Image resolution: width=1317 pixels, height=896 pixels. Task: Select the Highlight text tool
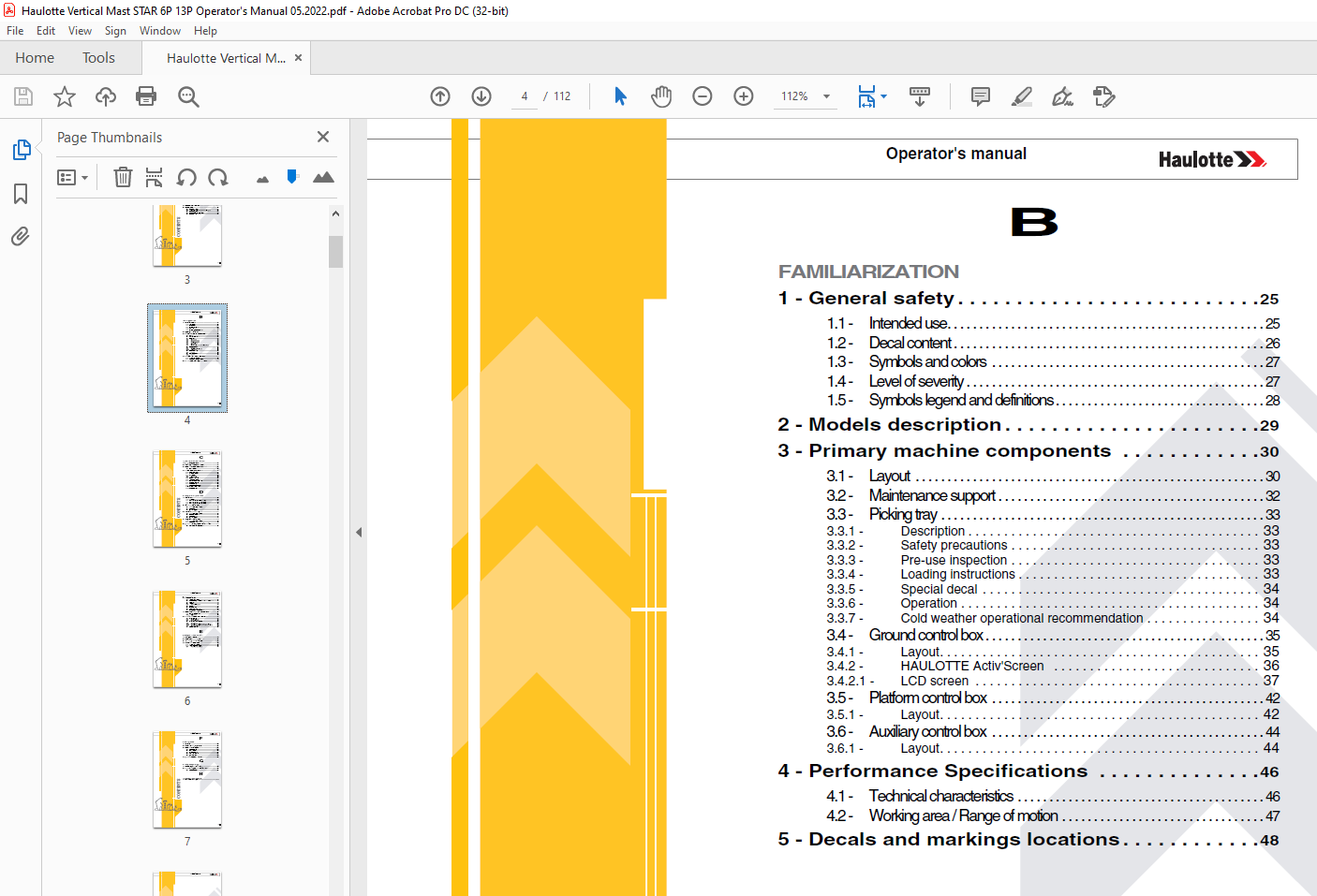tap(1022, 96)
